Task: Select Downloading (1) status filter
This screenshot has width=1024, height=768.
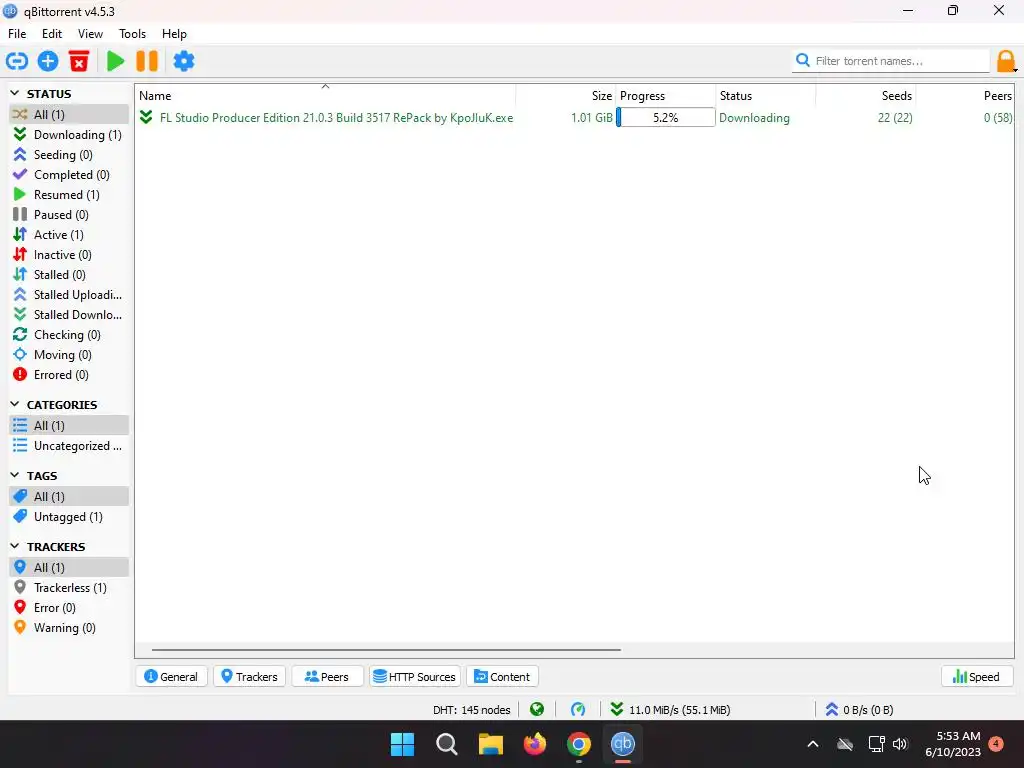Action: 69,135
